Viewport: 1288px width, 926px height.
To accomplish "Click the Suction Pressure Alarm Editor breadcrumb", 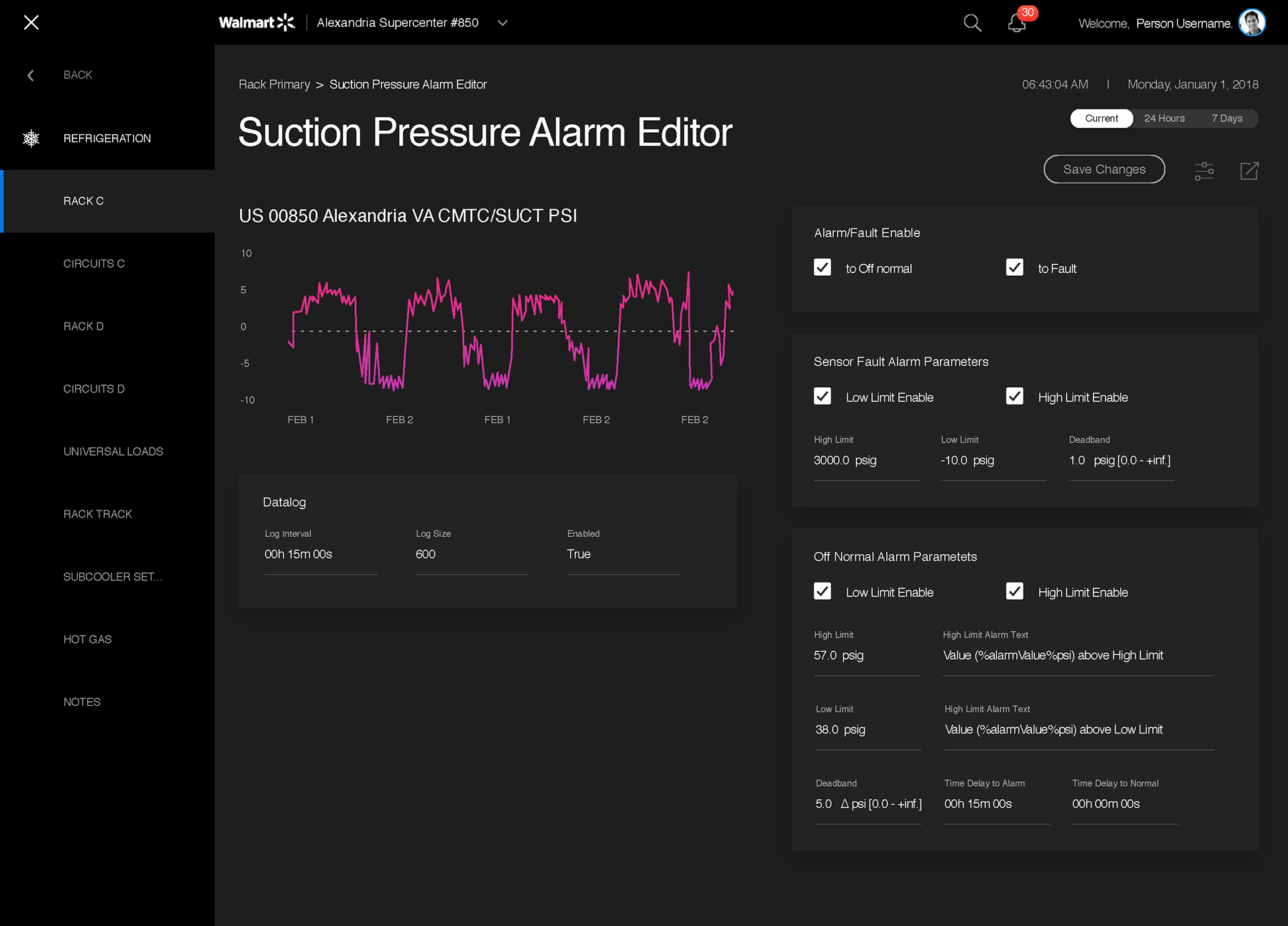I will tap(408, 85).
